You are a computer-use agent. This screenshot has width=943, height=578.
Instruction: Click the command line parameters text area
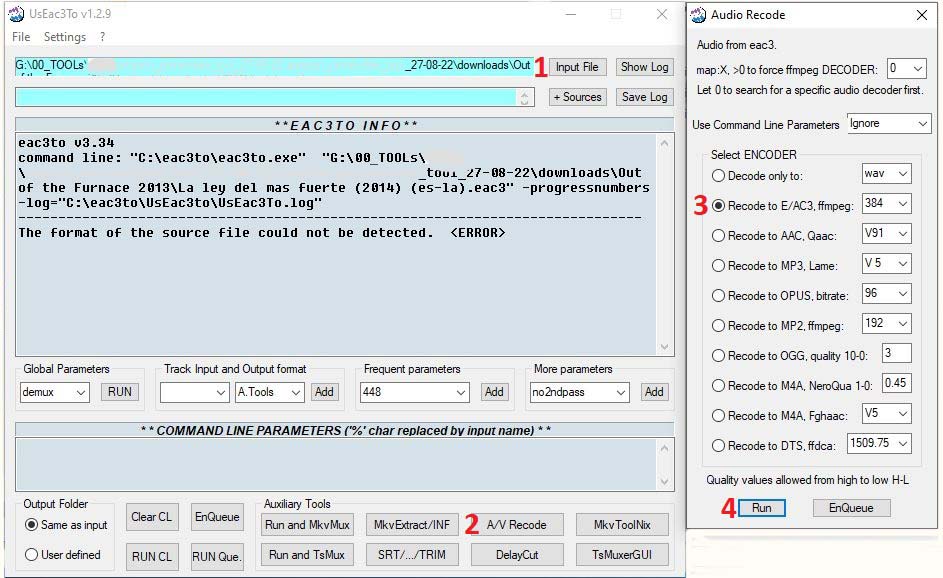click(x=336, y=464)
